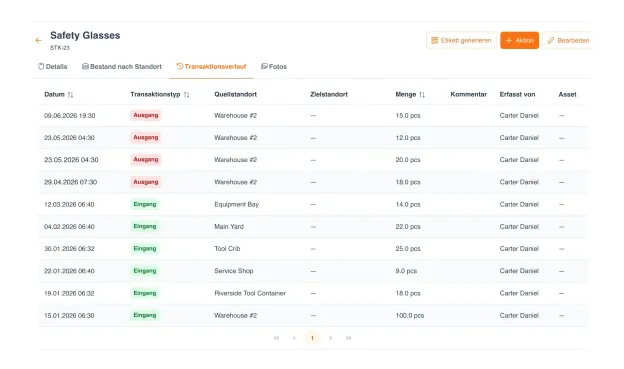Select the date 15.01.2026 06:30

pos(69,315)
